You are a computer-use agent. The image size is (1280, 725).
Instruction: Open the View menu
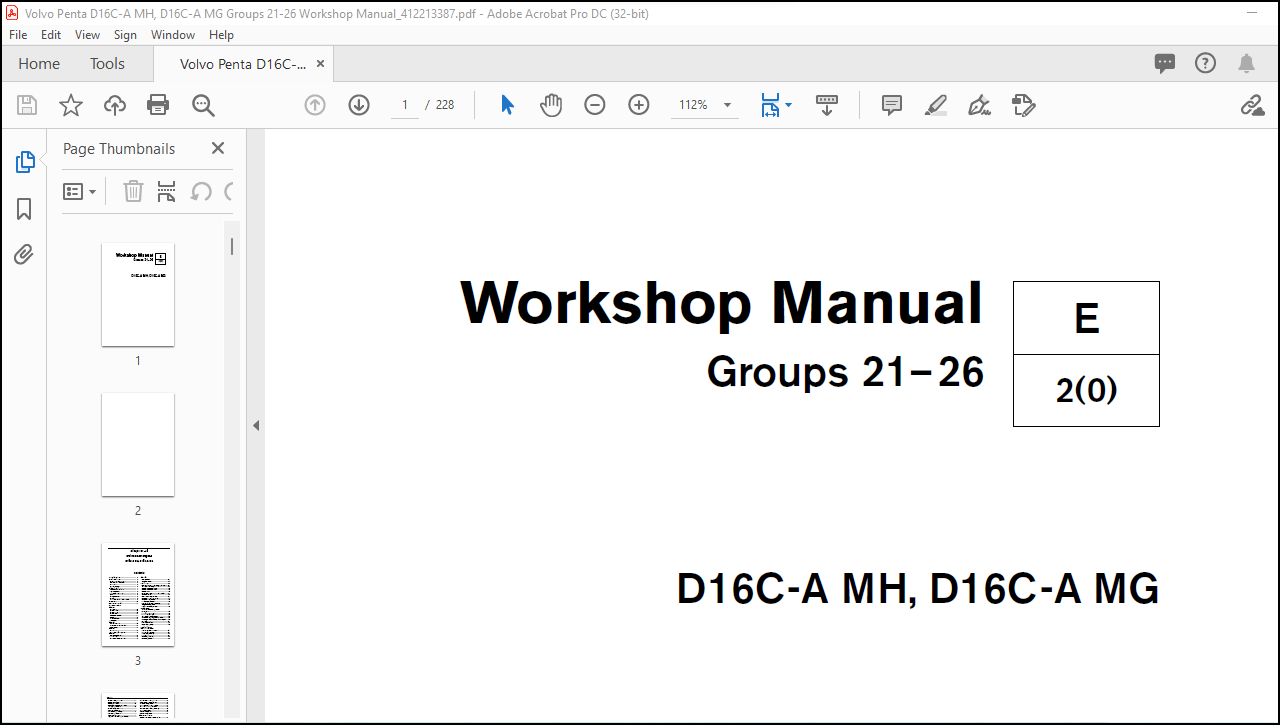pos(88,34)
